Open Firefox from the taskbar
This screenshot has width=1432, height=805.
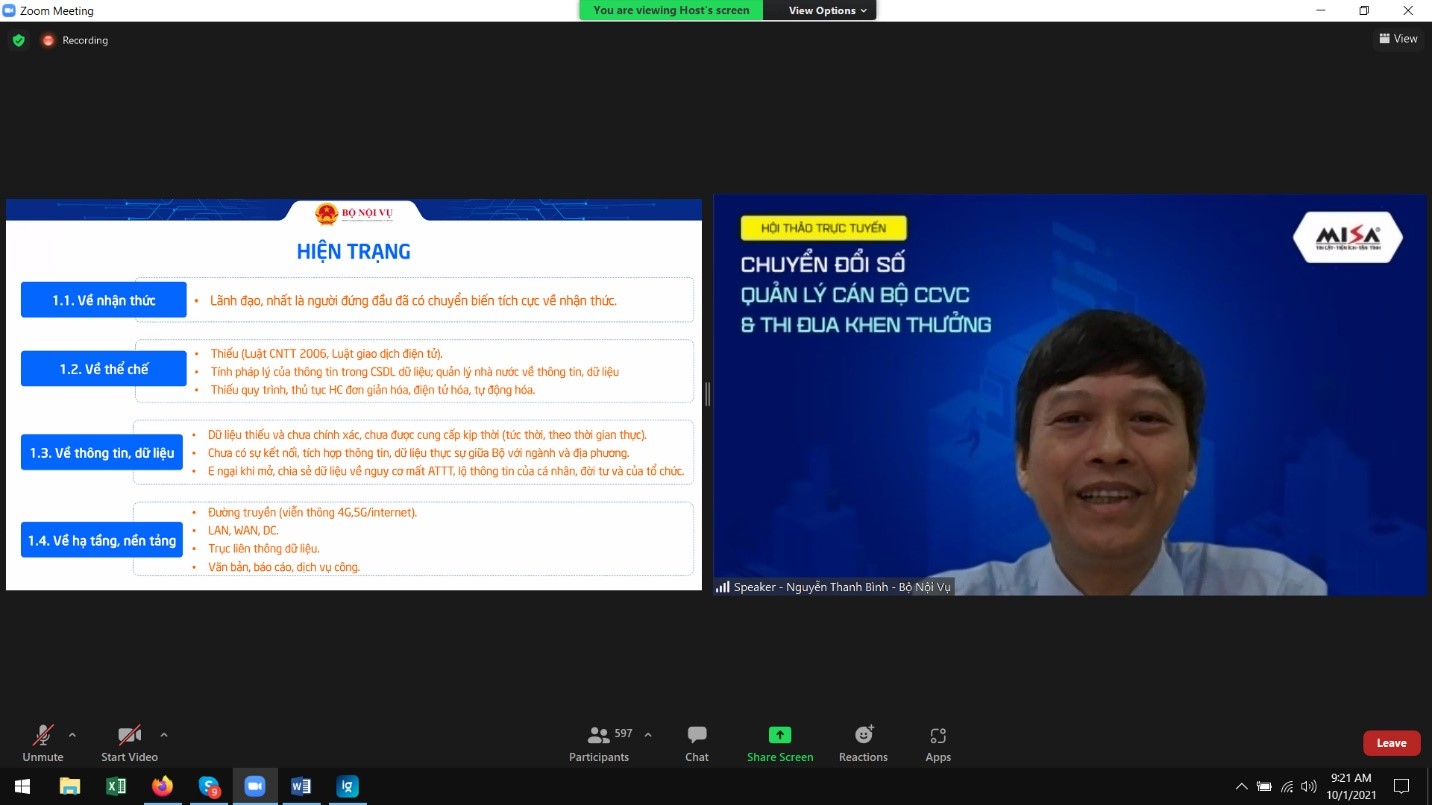pos(162,786)
